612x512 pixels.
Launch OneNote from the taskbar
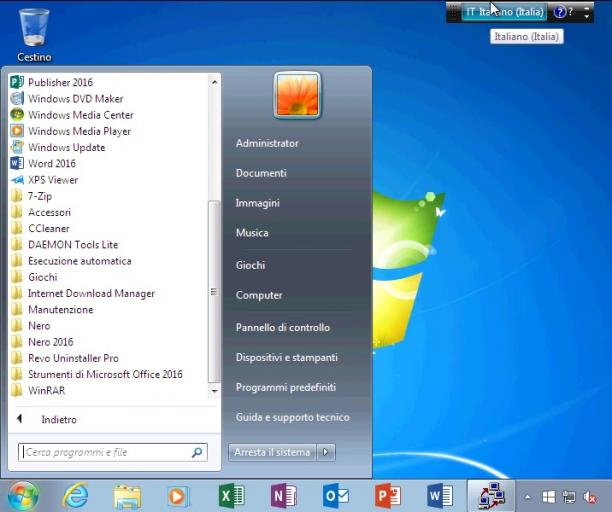(284, 496)
